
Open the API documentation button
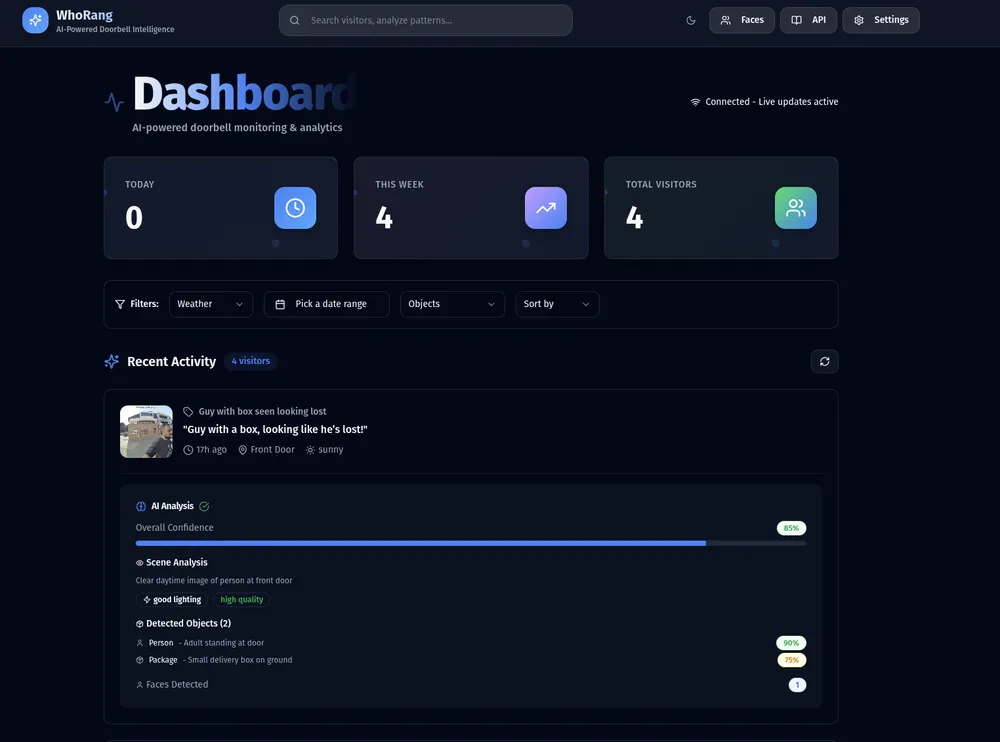pyautogui.click(x=808, y=20)
